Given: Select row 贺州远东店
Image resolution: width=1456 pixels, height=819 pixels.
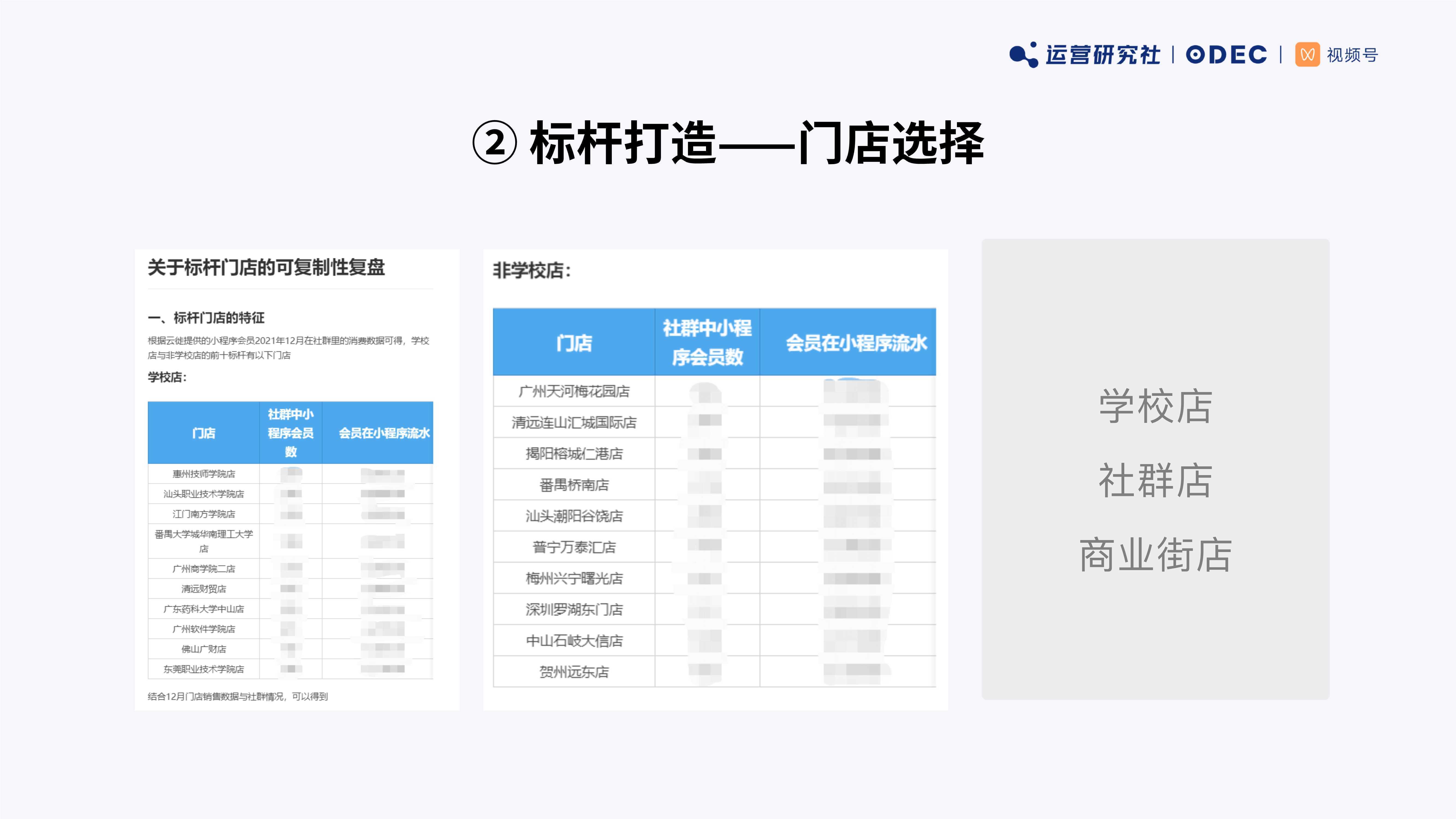Looking at the screenshot, I should pyautogui.click(x=714, y=672).
